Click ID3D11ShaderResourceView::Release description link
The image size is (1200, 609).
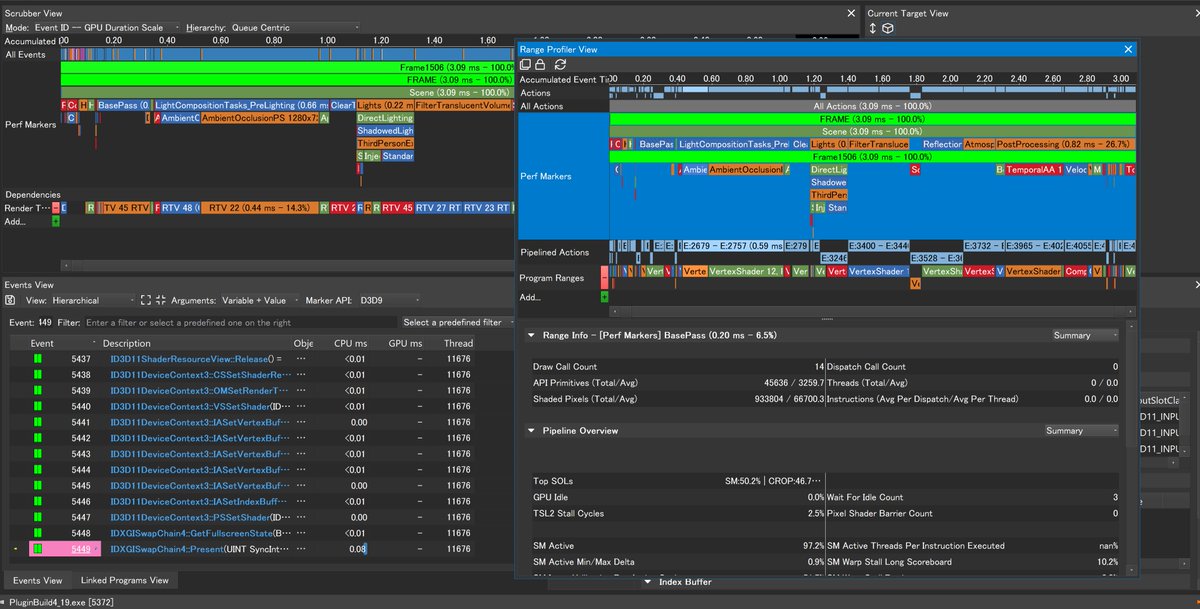pyautogui.click(x=188, y=358)
